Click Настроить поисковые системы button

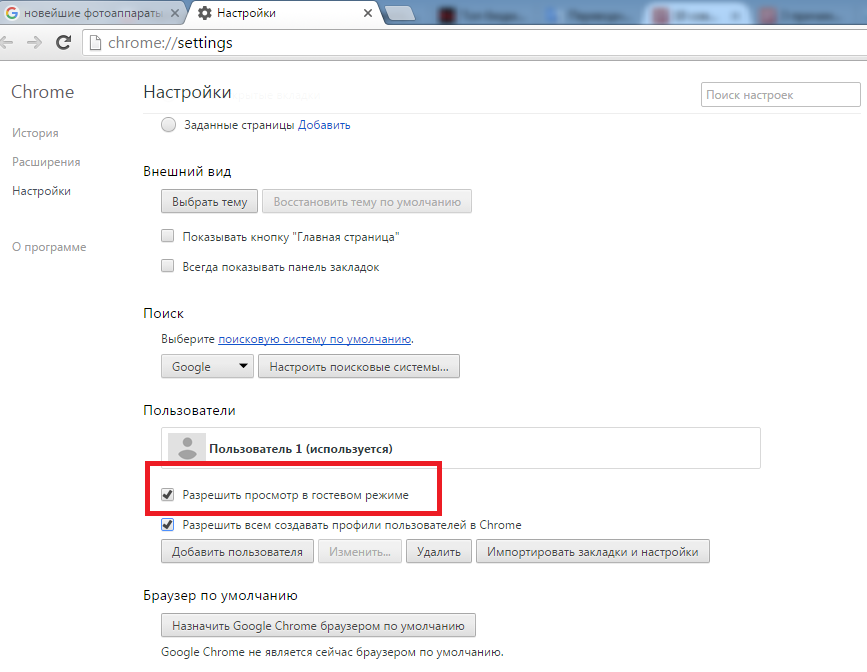359,366
